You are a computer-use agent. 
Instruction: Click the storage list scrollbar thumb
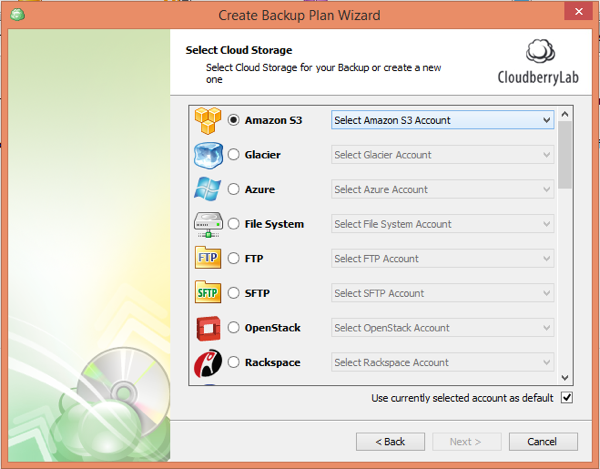tap(565, 155)
